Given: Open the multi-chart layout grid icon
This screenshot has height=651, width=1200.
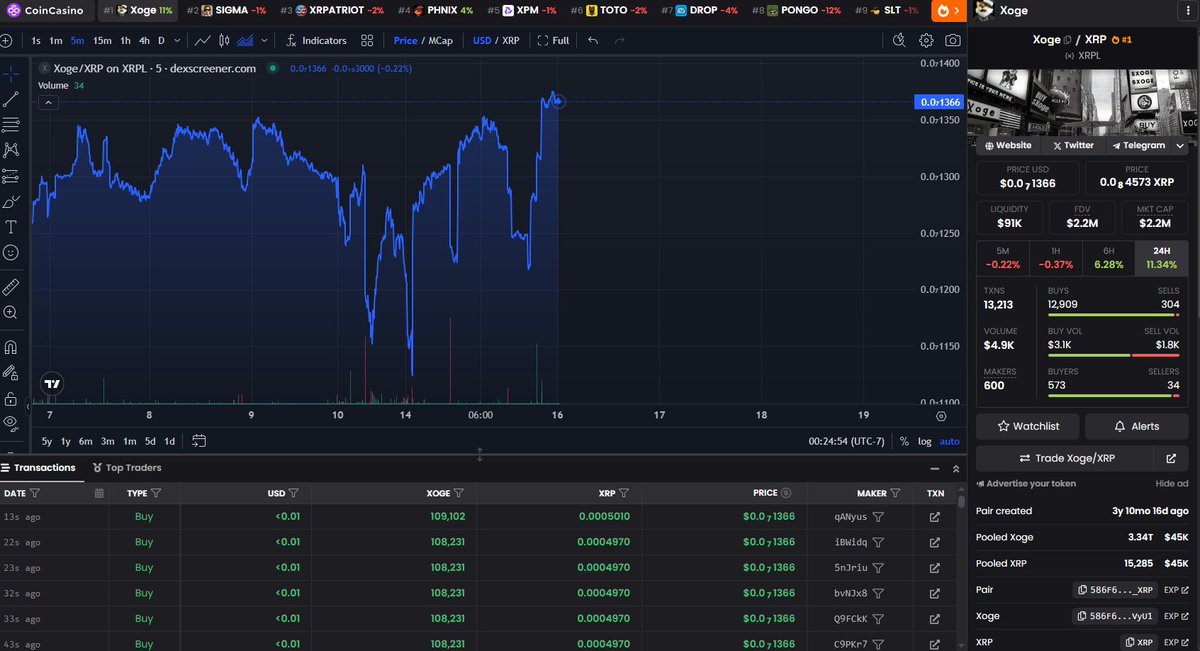Looking at the screenshot, I should pos(368,41).
